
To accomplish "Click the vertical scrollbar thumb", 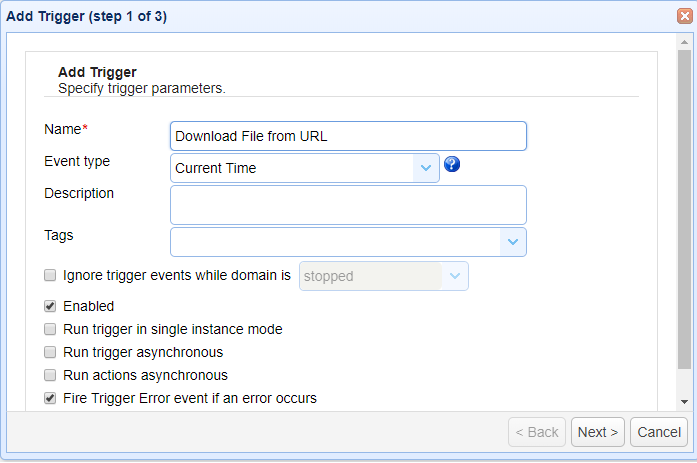I will pos(684,210).
